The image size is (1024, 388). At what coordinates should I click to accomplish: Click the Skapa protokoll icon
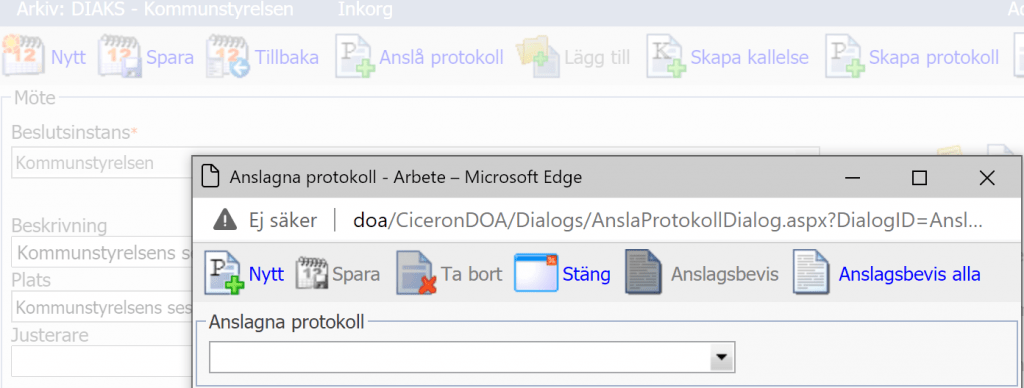point(845,57)
